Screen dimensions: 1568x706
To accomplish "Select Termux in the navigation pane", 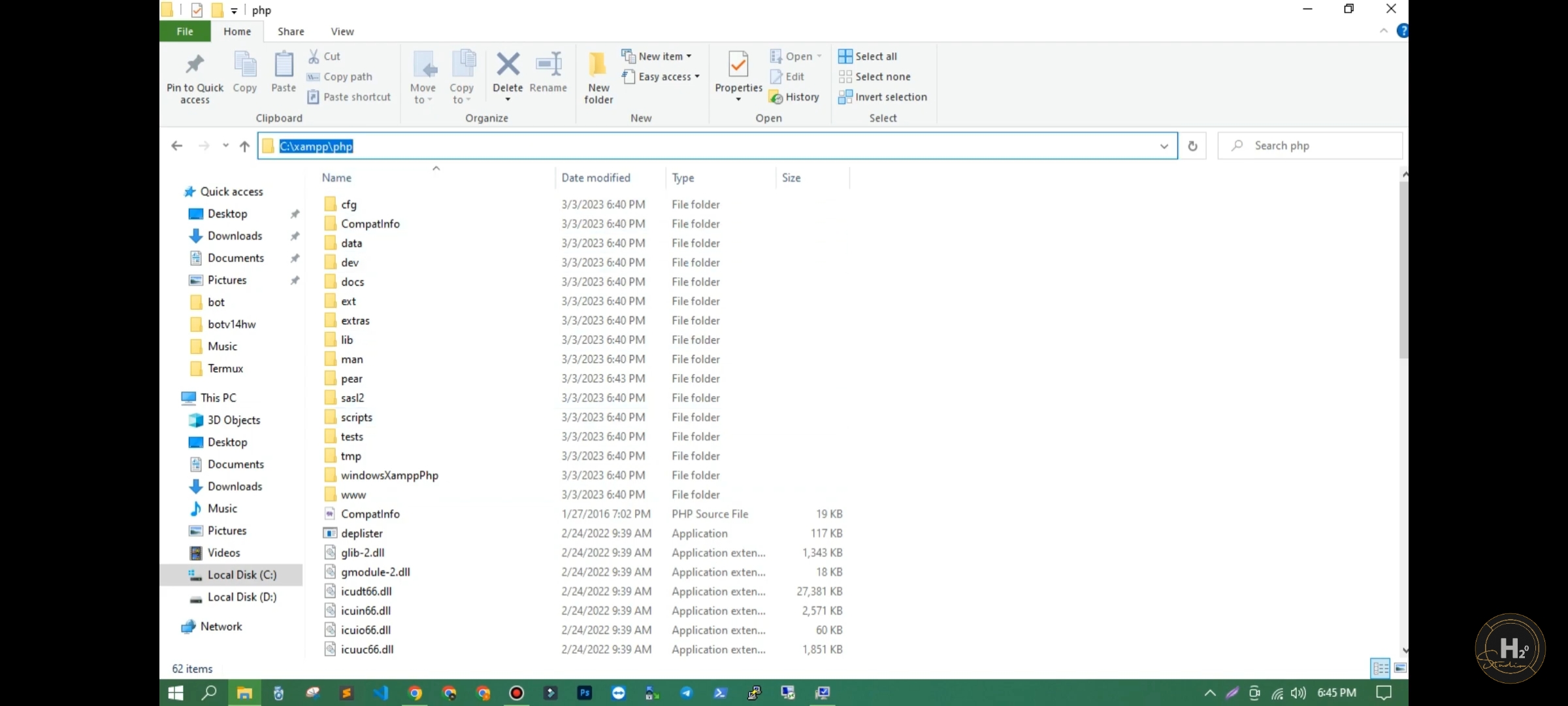I will coord(216,369).
